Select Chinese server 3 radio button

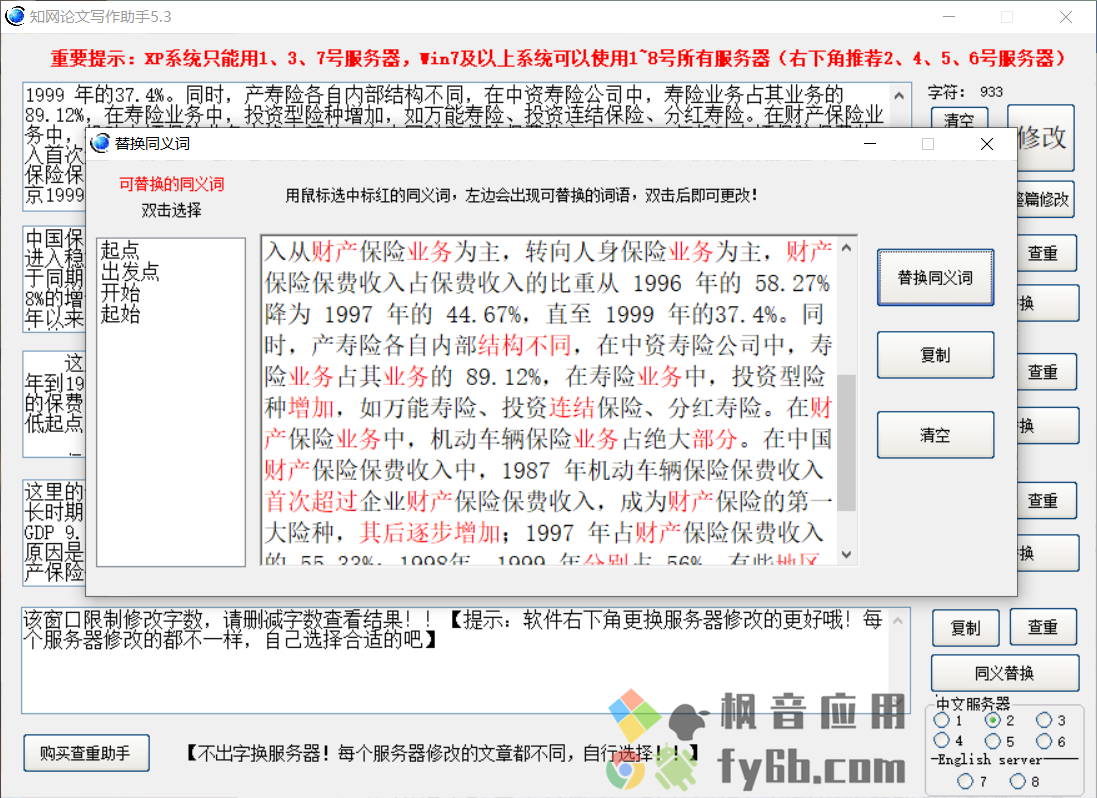click(x=1044, y=720)
